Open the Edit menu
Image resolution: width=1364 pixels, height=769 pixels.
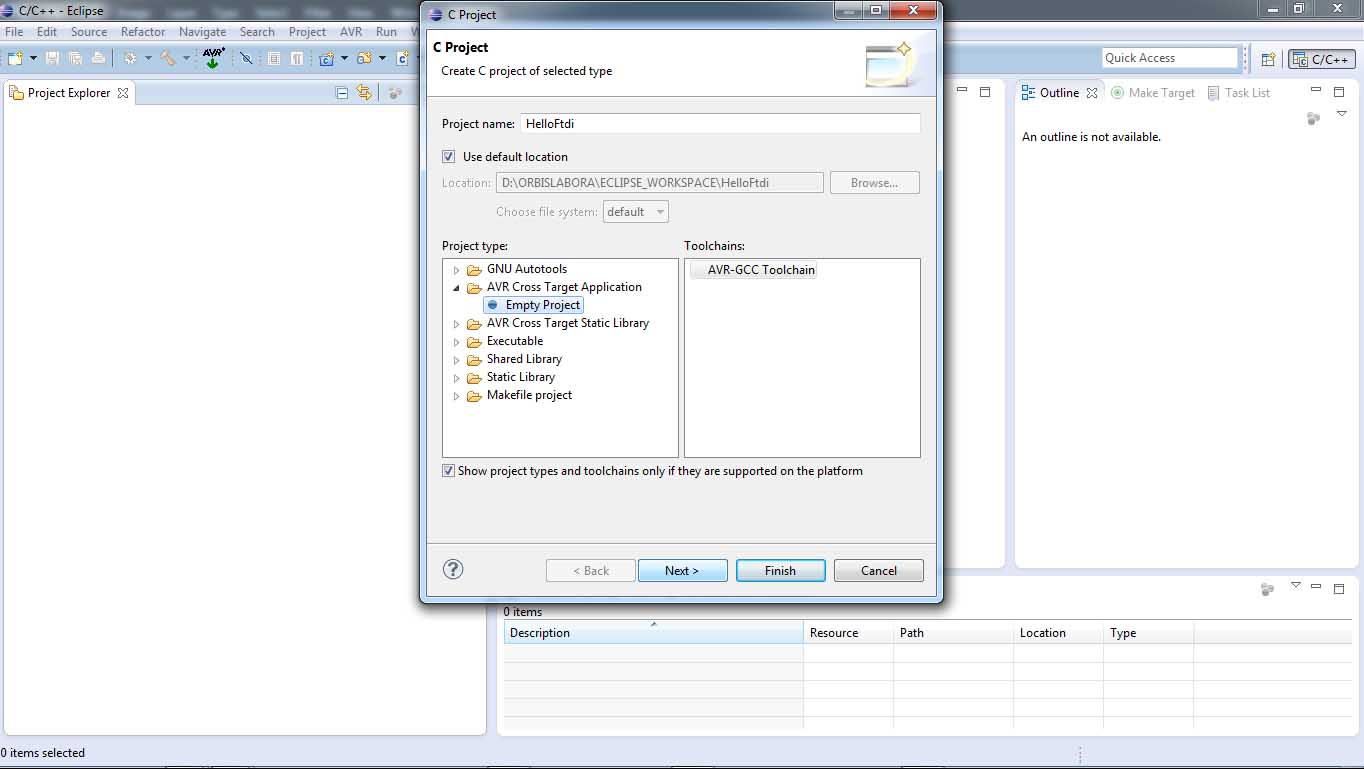click(47, 32)
